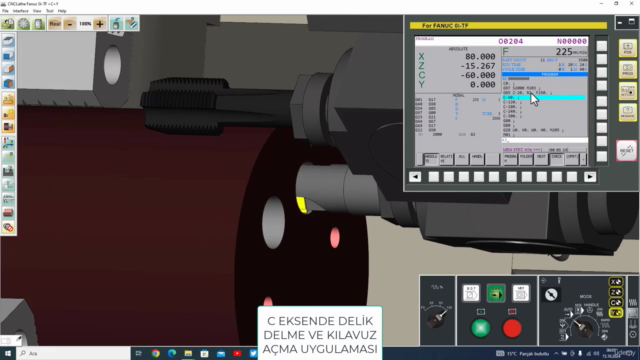Image resolution: width=640 pixels, height=360 pixels.
Task: Select the ABSOLUTE soft key on screen
Action: pos(431,159)
